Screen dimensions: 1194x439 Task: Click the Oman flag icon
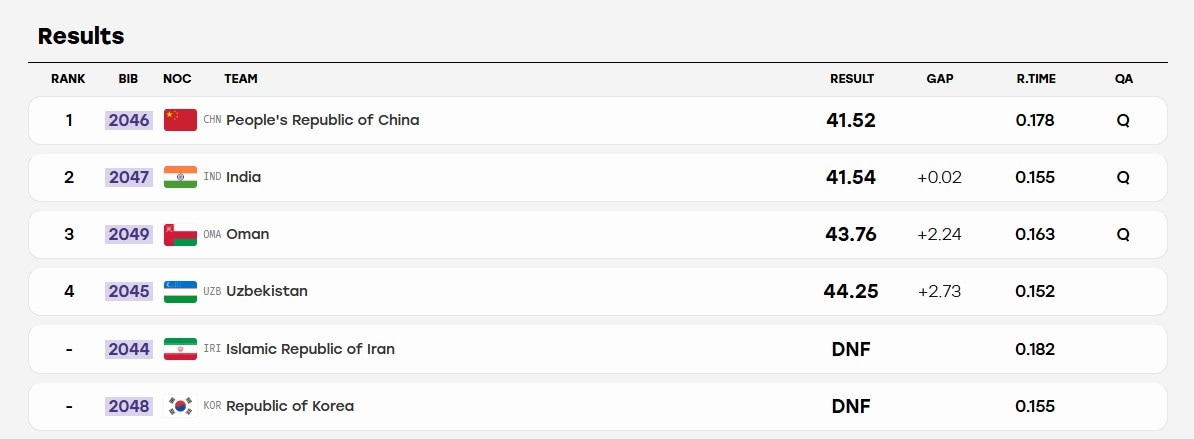point(180,234)
